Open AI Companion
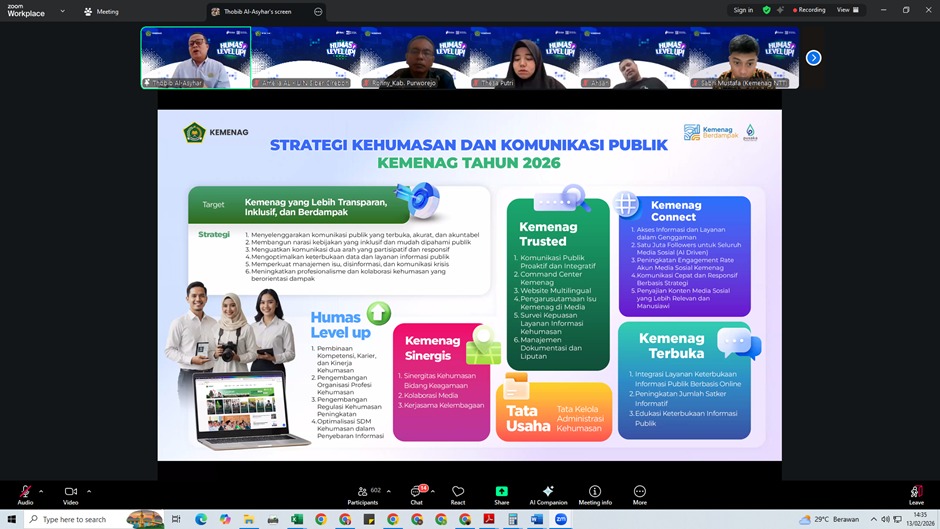The height and width of the screenshot is (529, 940). tap(548, 492)
